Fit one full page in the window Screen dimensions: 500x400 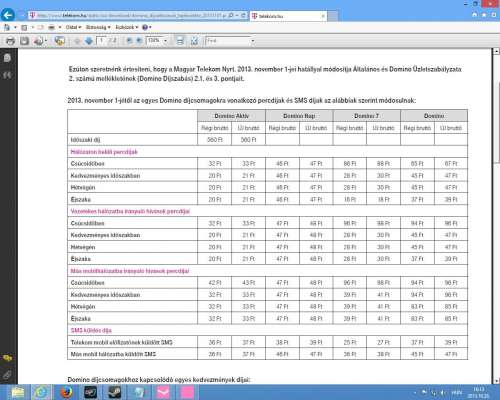194,41
